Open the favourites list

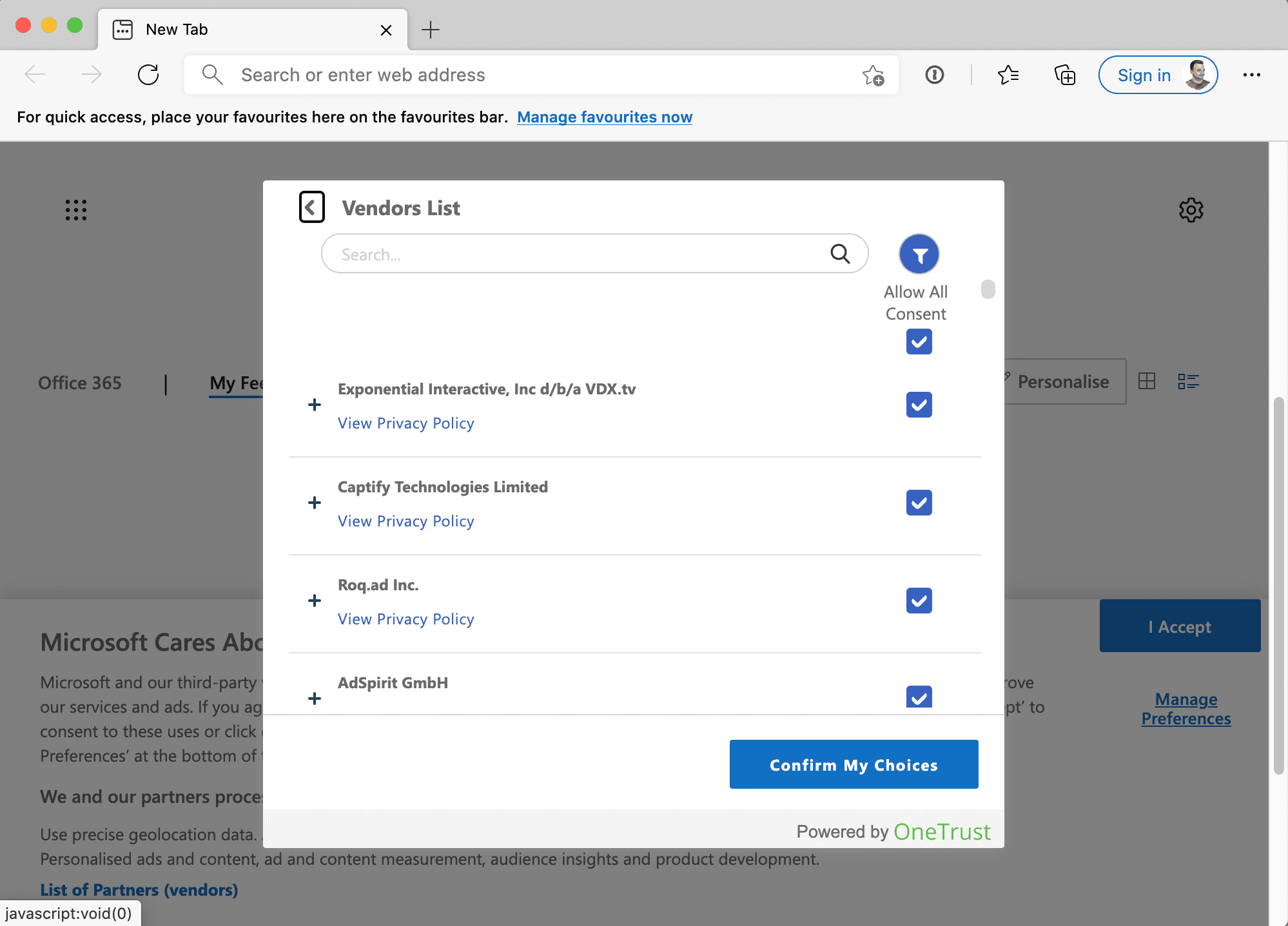(1008, 75)
